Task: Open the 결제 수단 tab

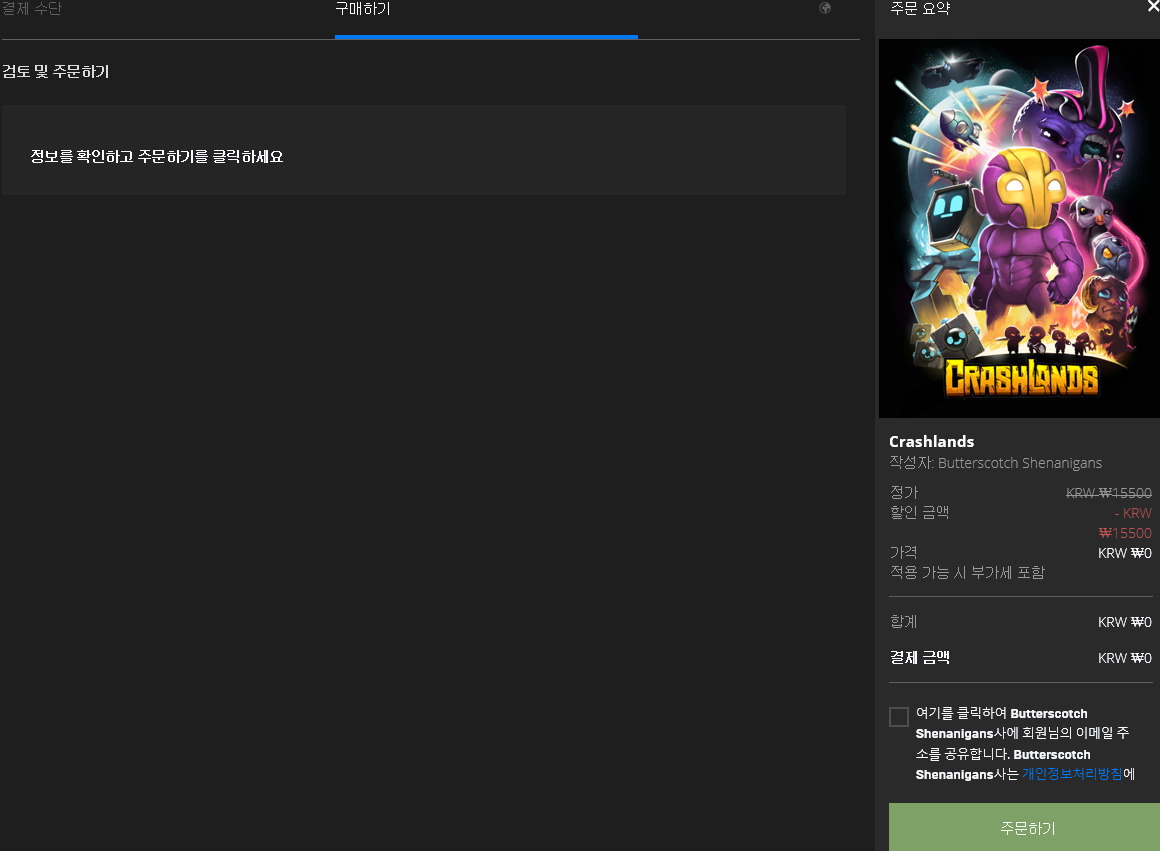Action: (x=32, y=9)
